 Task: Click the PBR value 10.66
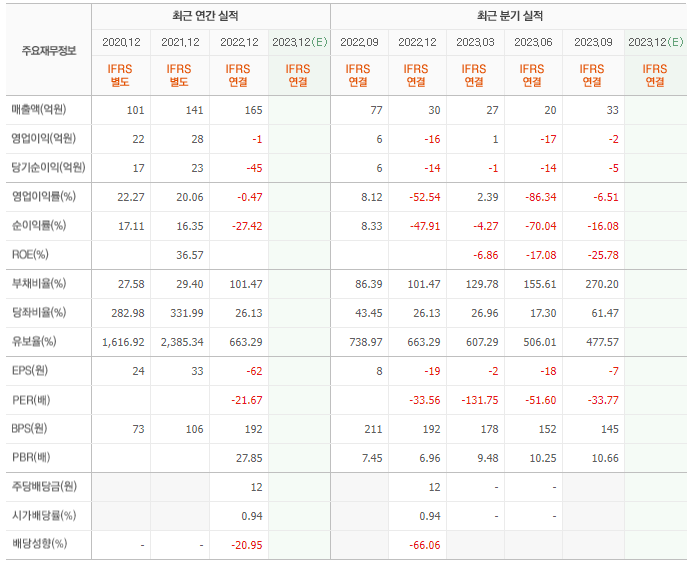click(x=605, y=458)
